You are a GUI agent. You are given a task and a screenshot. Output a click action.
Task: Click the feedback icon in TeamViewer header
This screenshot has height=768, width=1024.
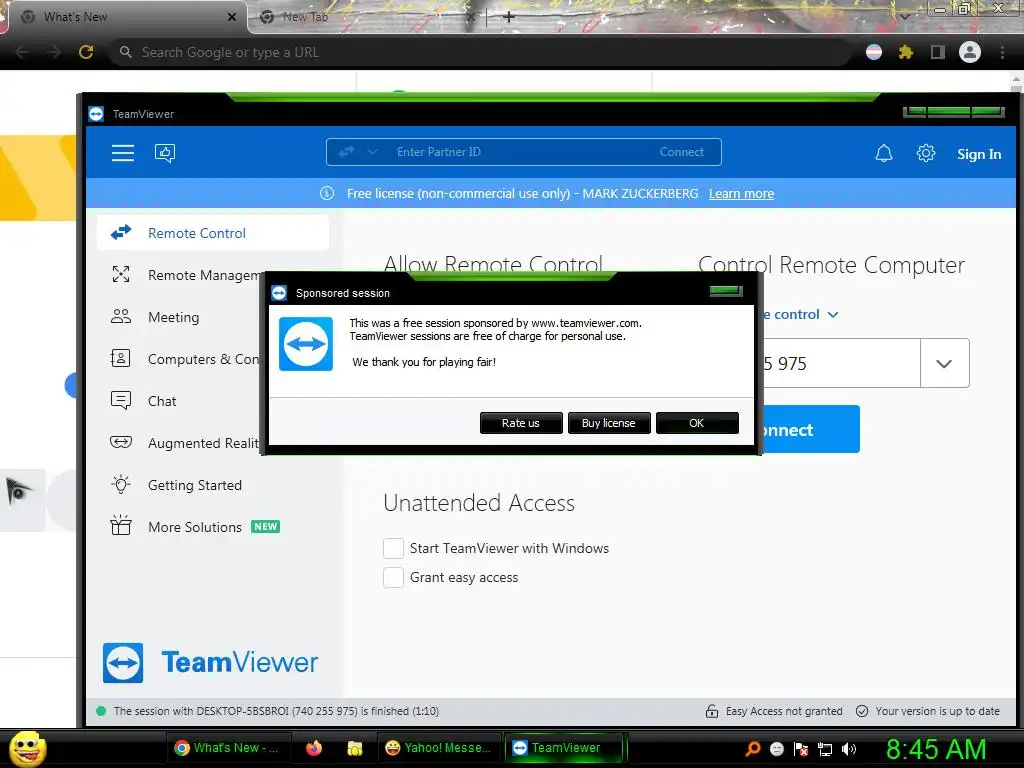165,153
